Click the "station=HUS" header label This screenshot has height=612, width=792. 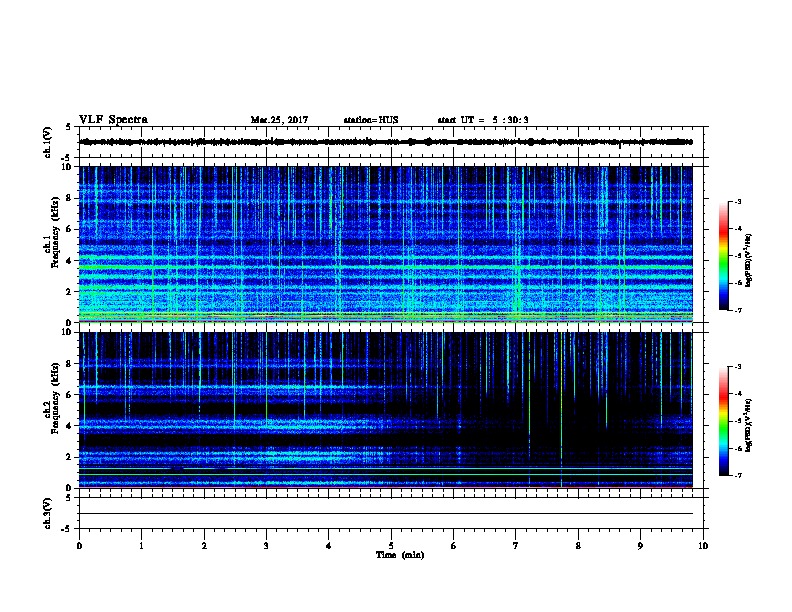coord(371,120)
